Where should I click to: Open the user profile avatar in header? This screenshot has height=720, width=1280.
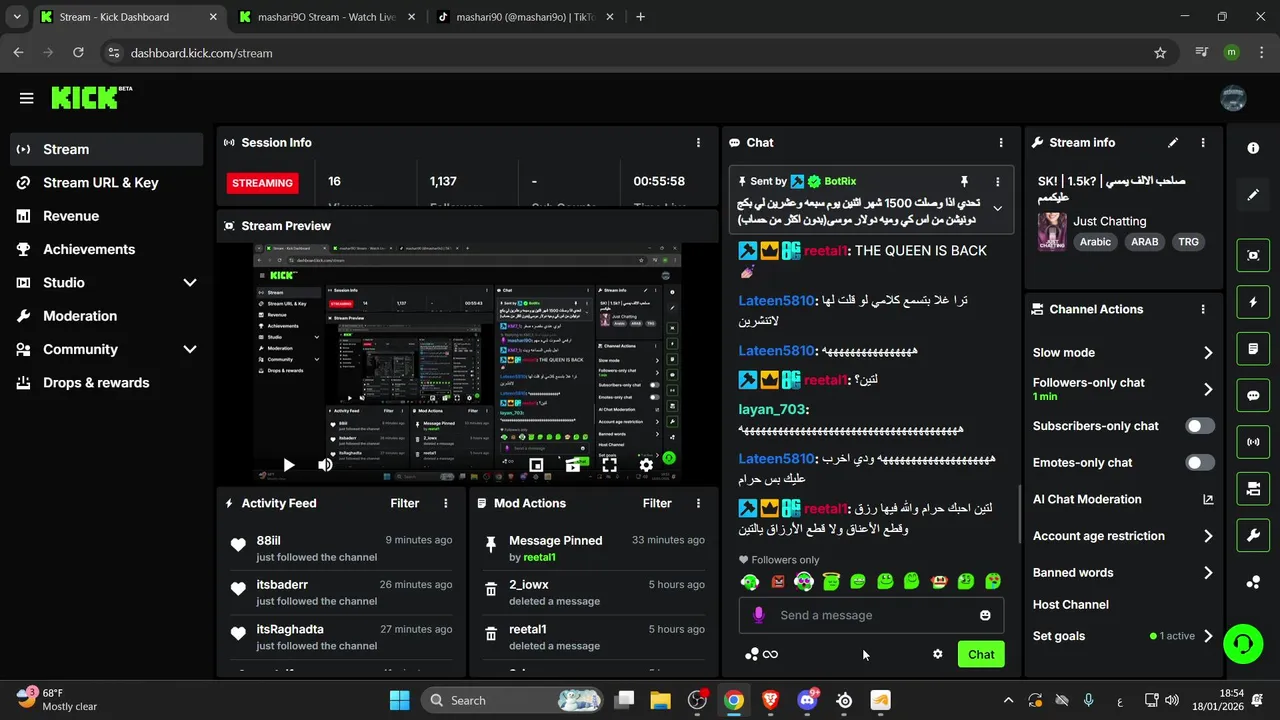point(1233,98)
